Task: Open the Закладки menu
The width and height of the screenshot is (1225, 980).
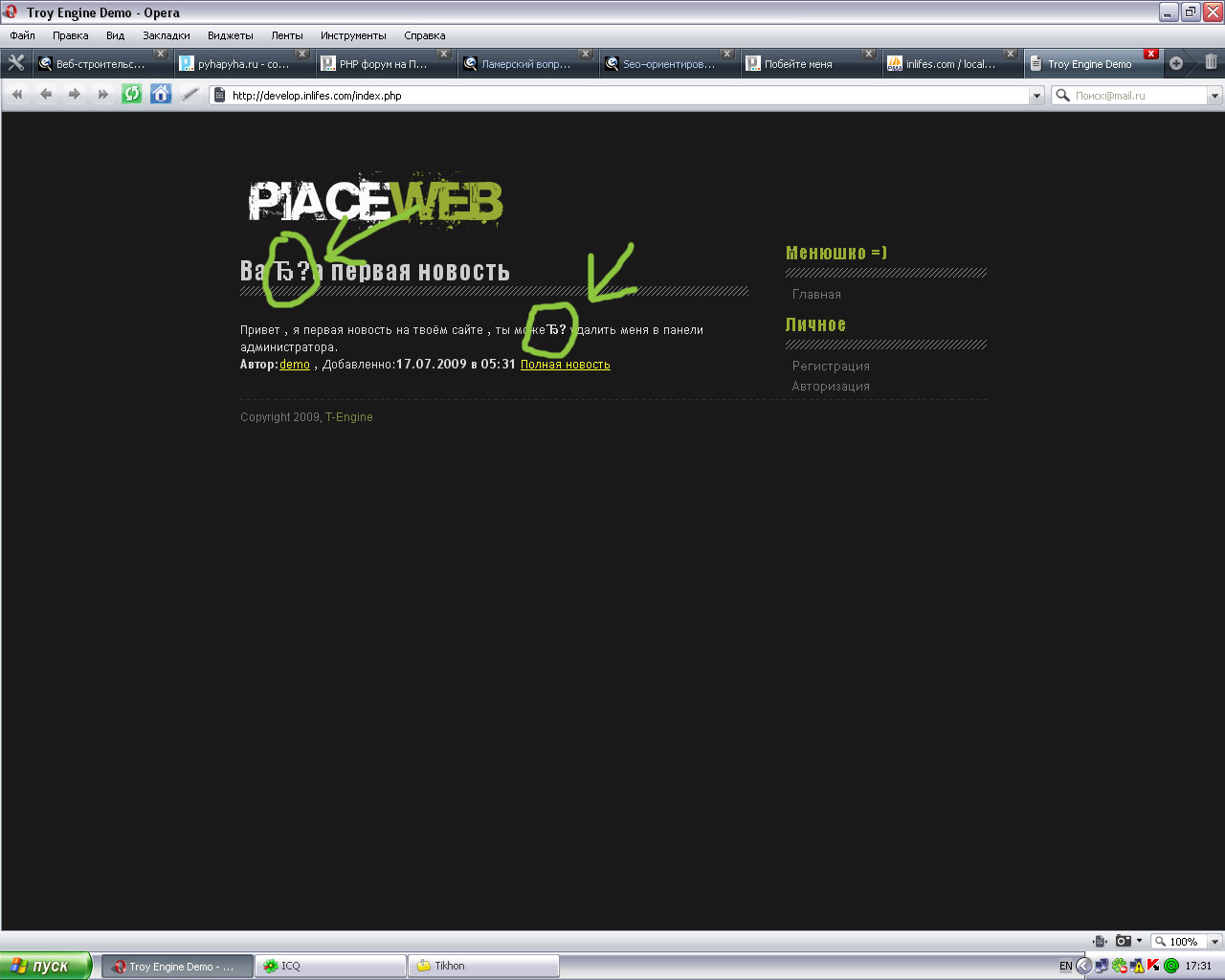Action: point(166,35)
